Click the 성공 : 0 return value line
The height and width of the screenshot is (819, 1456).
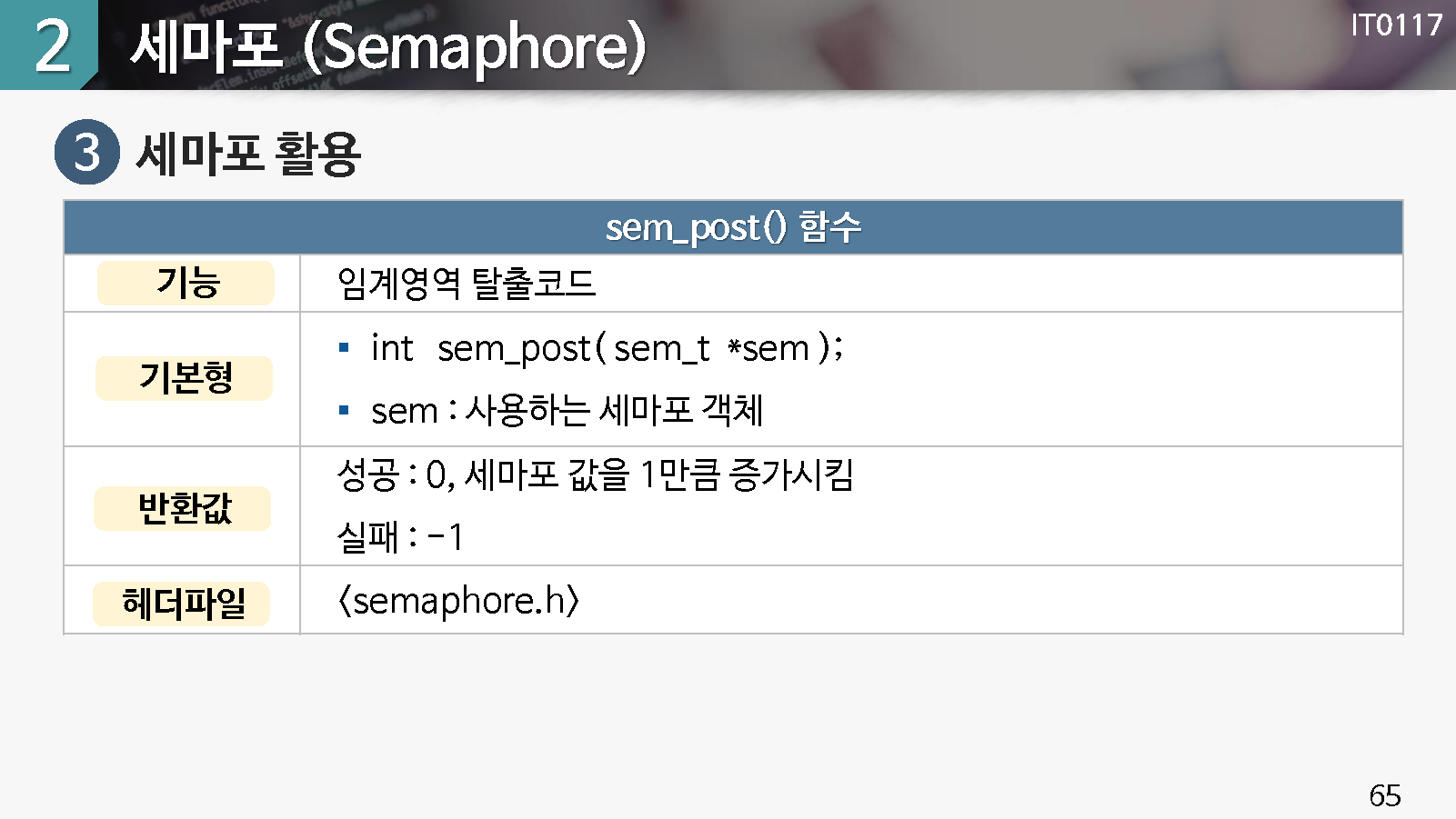click(595, 474)
